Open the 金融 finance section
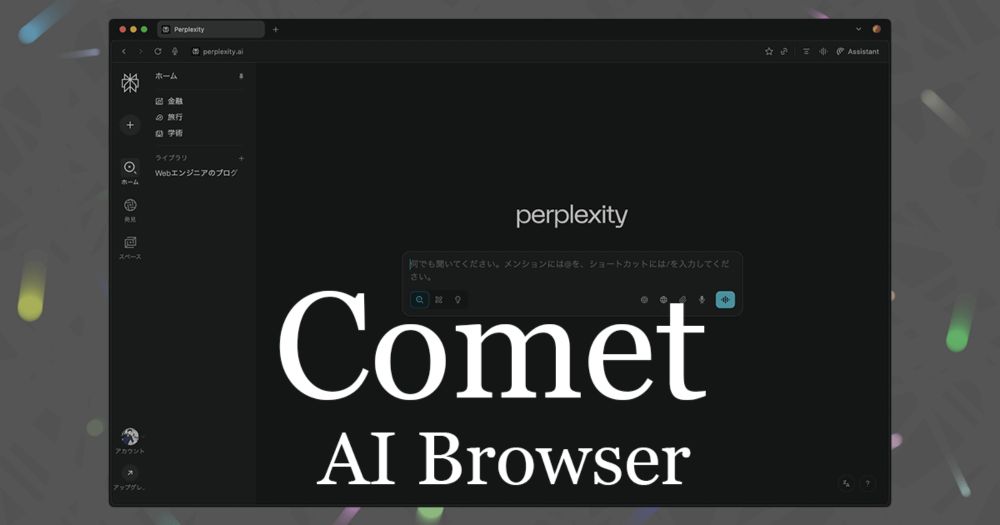 click(169, 101)
